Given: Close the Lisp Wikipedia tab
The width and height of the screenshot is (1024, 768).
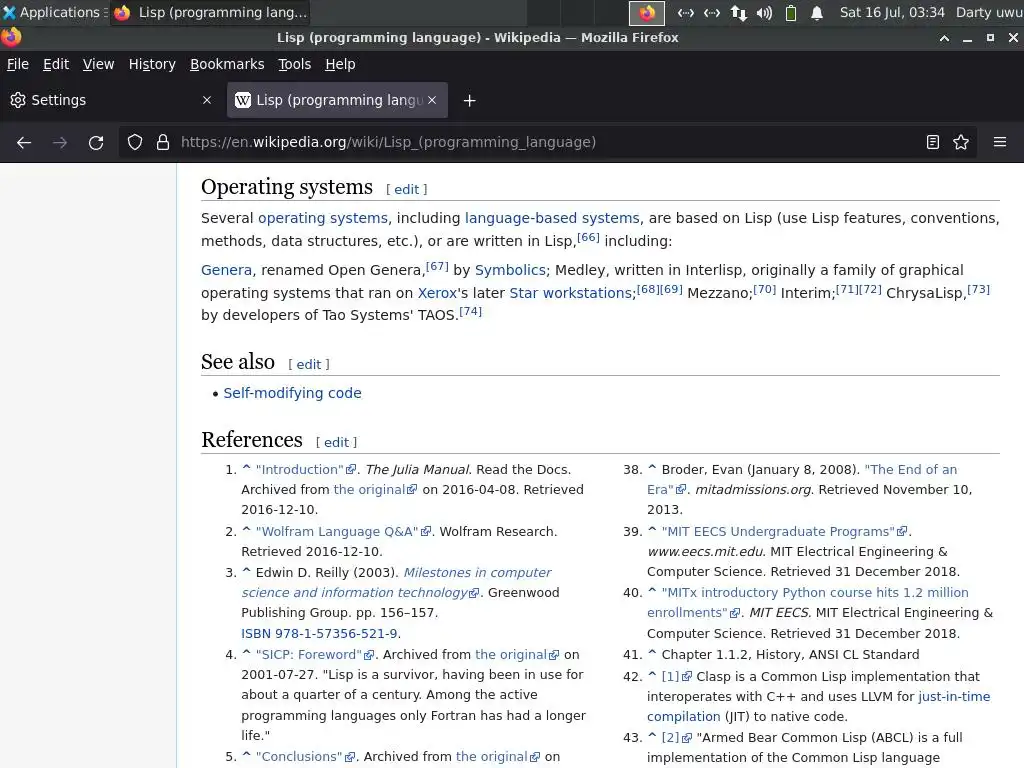Looking at the screenshot, I should coord(432,100).
